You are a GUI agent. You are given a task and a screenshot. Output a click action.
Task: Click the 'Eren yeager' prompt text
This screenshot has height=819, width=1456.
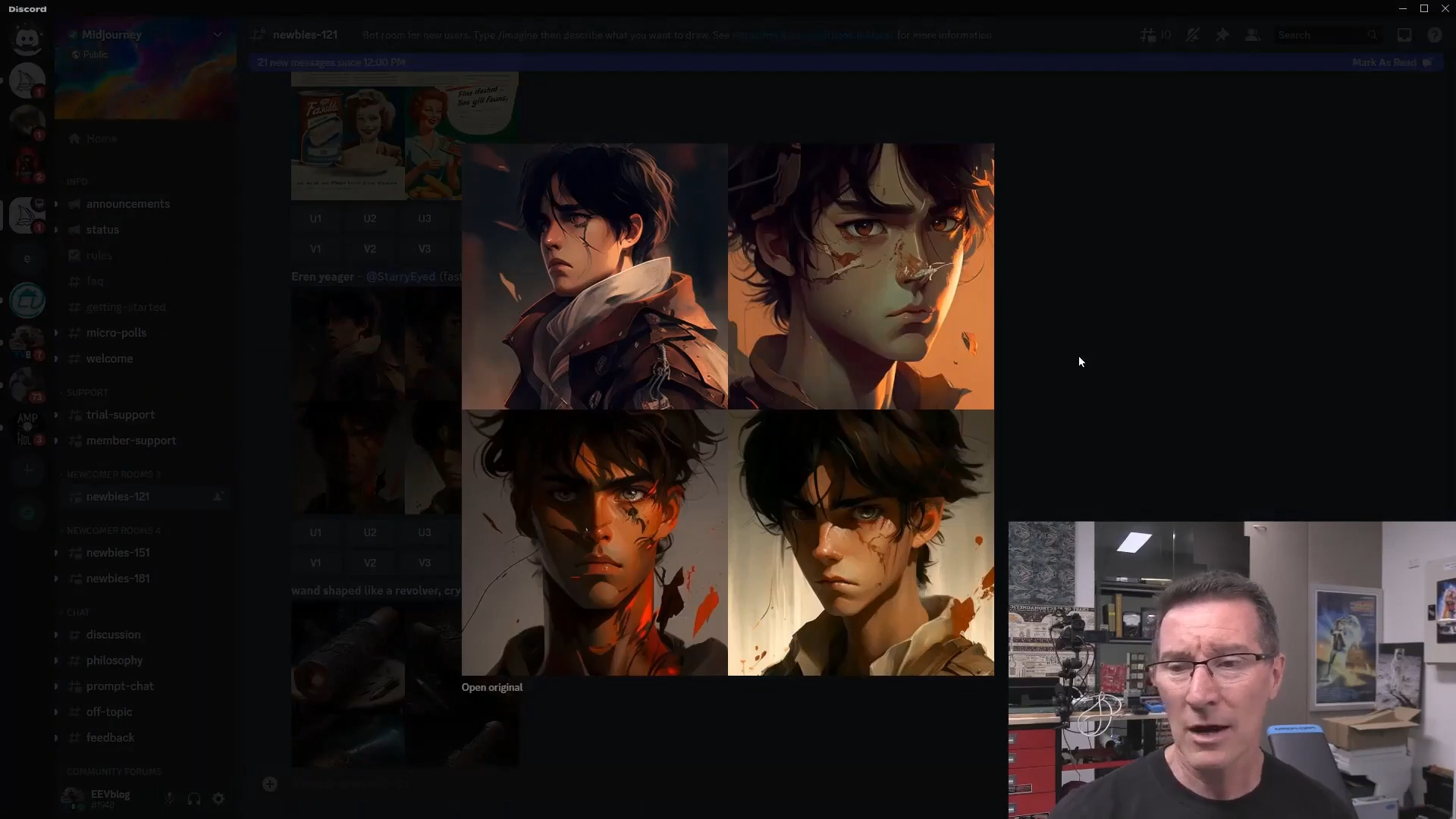click(x=323, y=277)
